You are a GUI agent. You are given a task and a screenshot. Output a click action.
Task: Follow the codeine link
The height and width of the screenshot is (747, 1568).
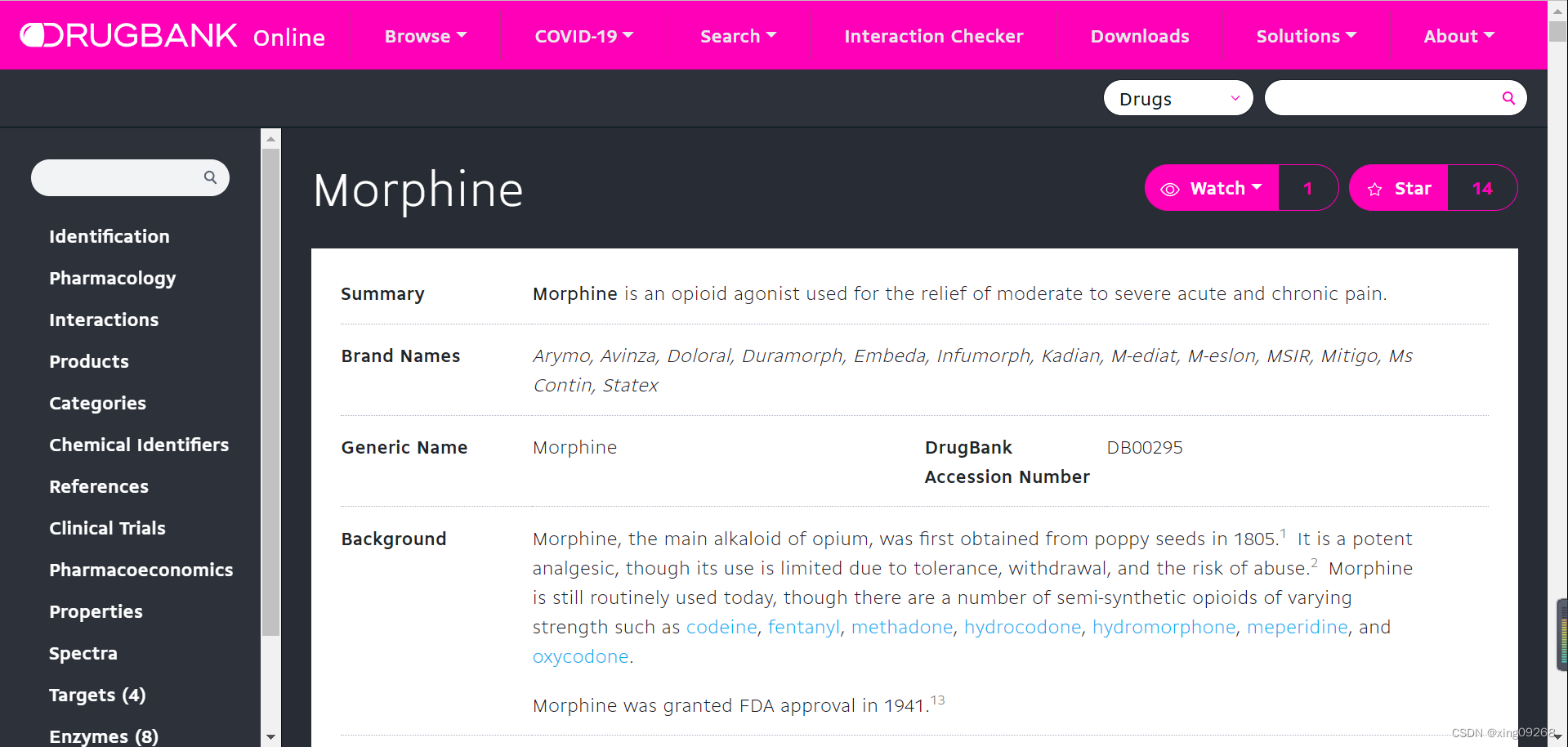[x=721, y=627]
